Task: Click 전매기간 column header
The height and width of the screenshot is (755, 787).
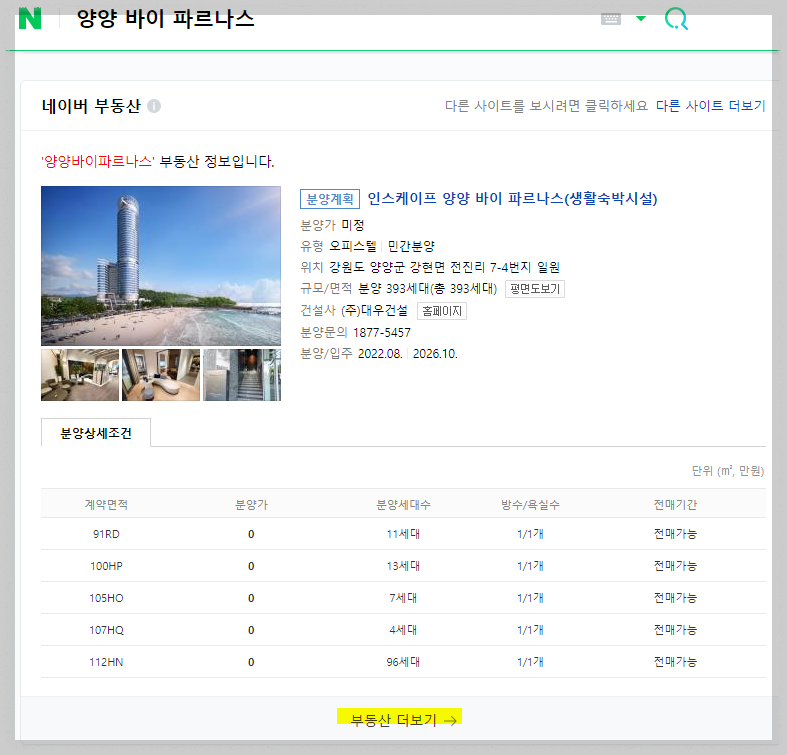Action: tap(675, 505)
